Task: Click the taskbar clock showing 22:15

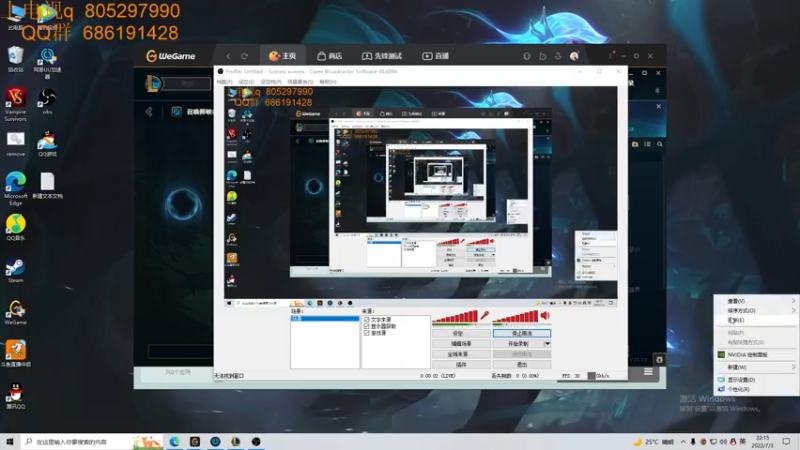Action: pos(763,441)
